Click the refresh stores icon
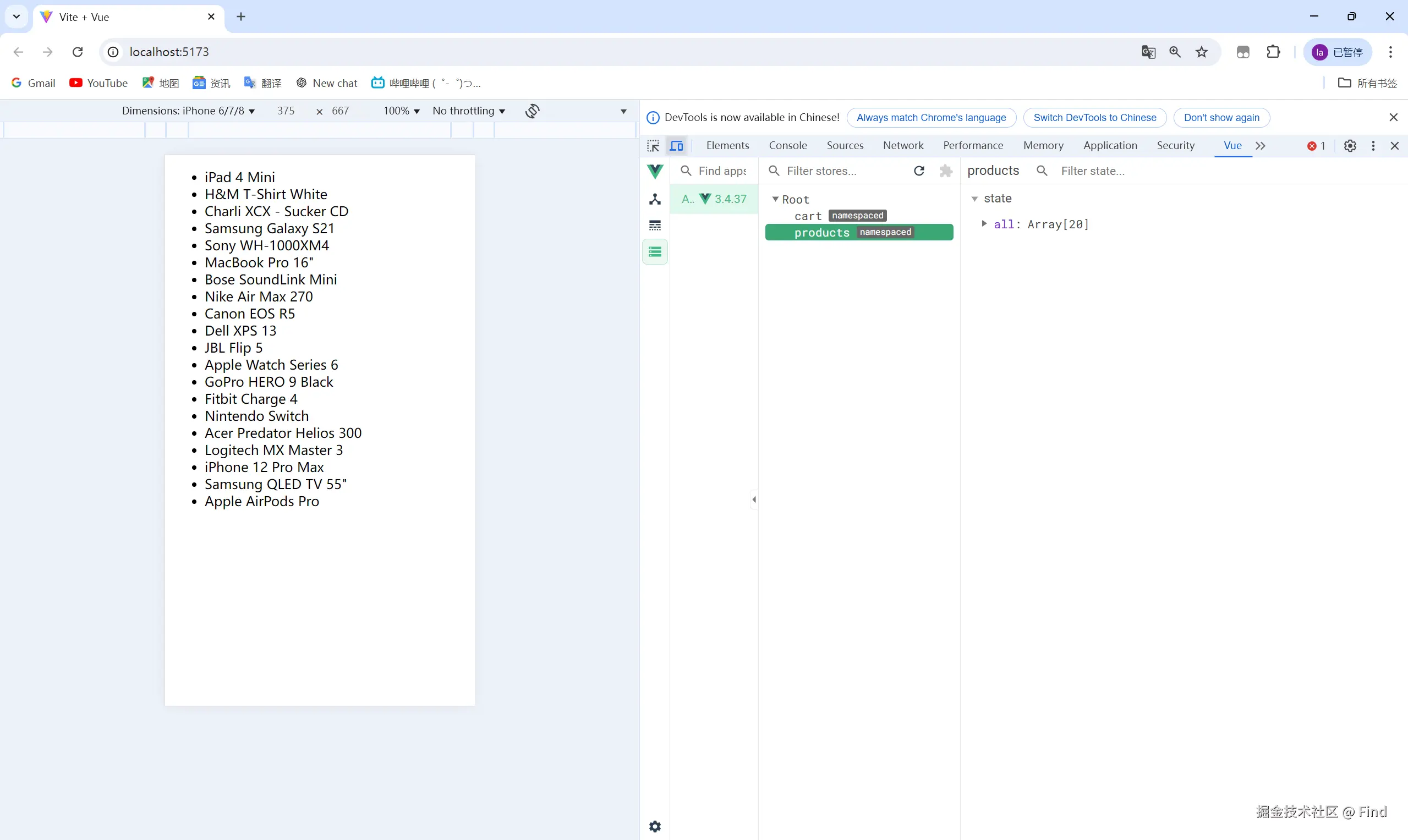The height and width of the screenshot is (840, 1408). click(x=919, y=171)
